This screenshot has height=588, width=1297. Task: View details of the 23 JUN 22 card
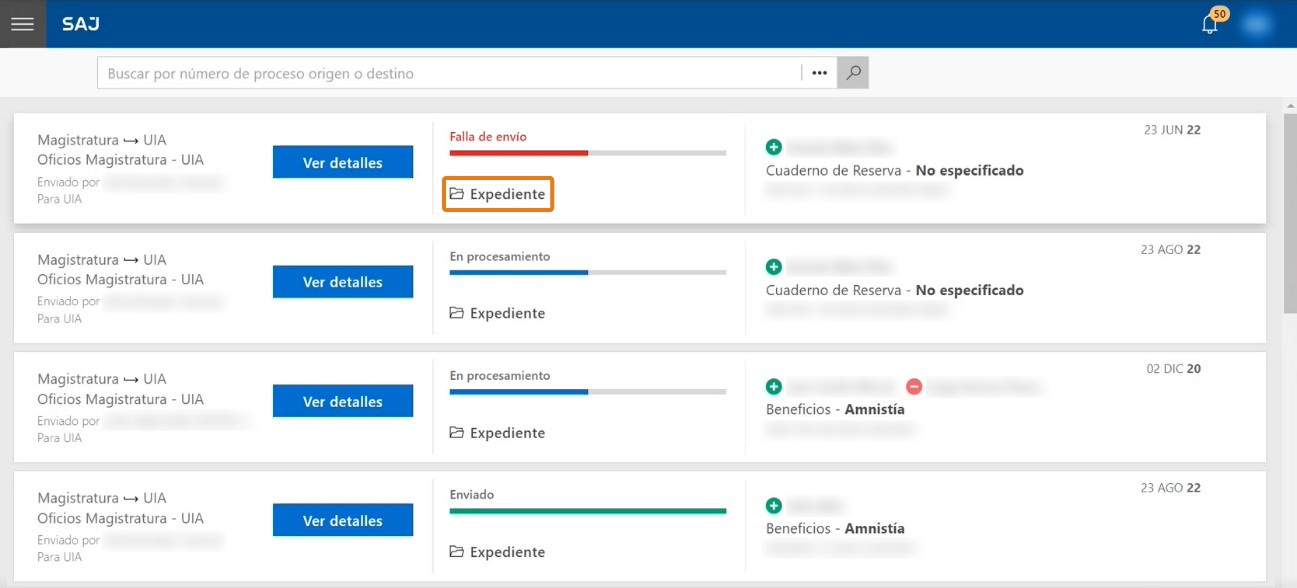[x=343, y=162]
